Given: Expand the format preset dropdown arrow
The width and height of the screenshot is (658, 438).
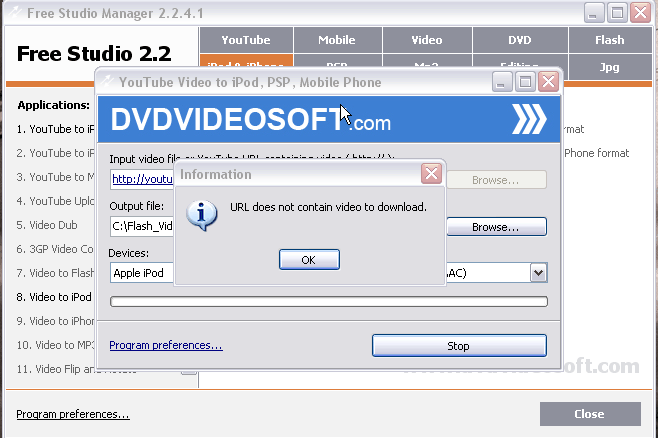Looking at the screenshot, I should pyautogui.click(x=538, y=273).
